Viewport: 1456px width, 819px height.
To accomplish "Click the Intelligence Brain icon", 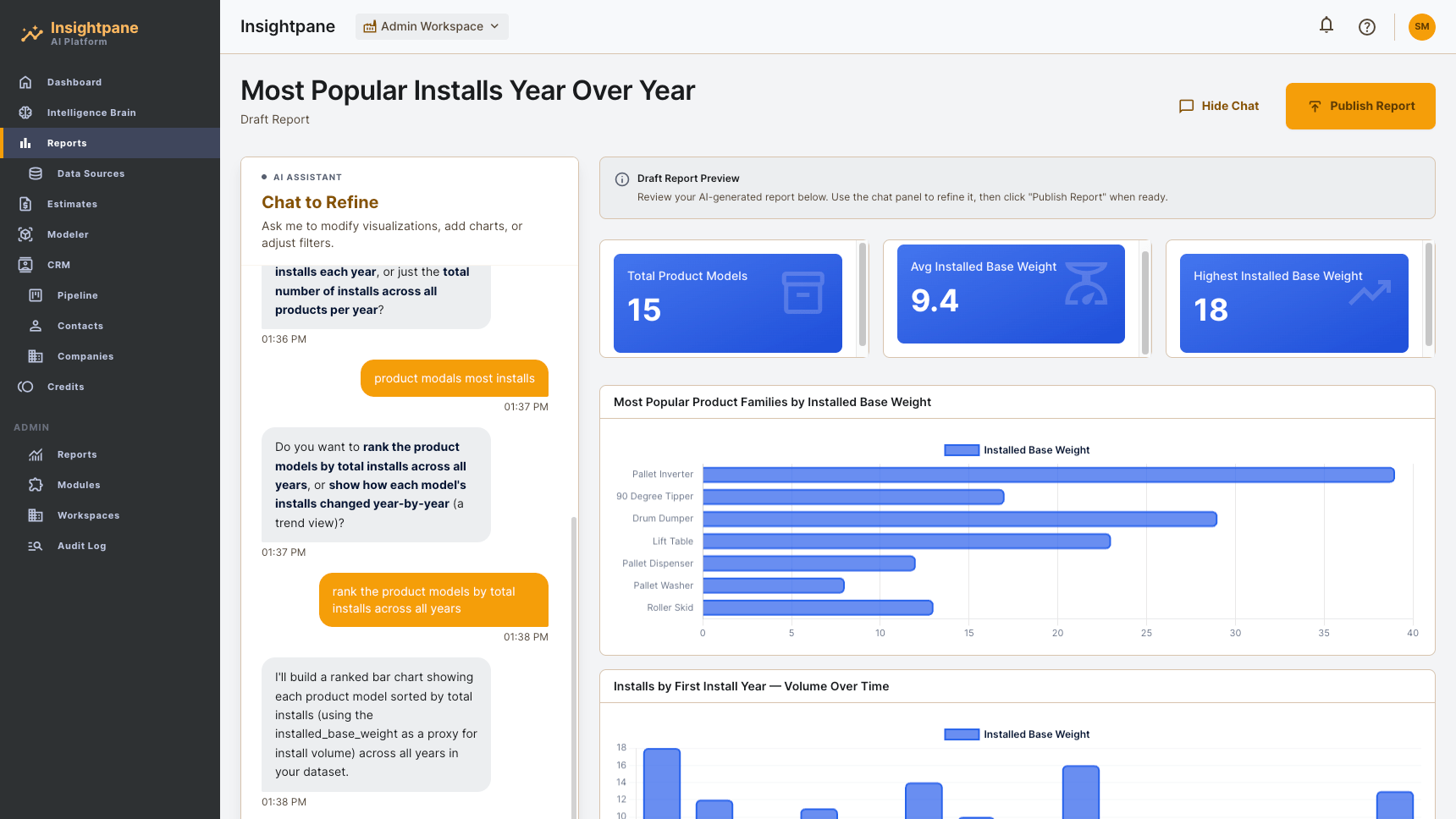I will pyautogui.click(x=25, y=113).
